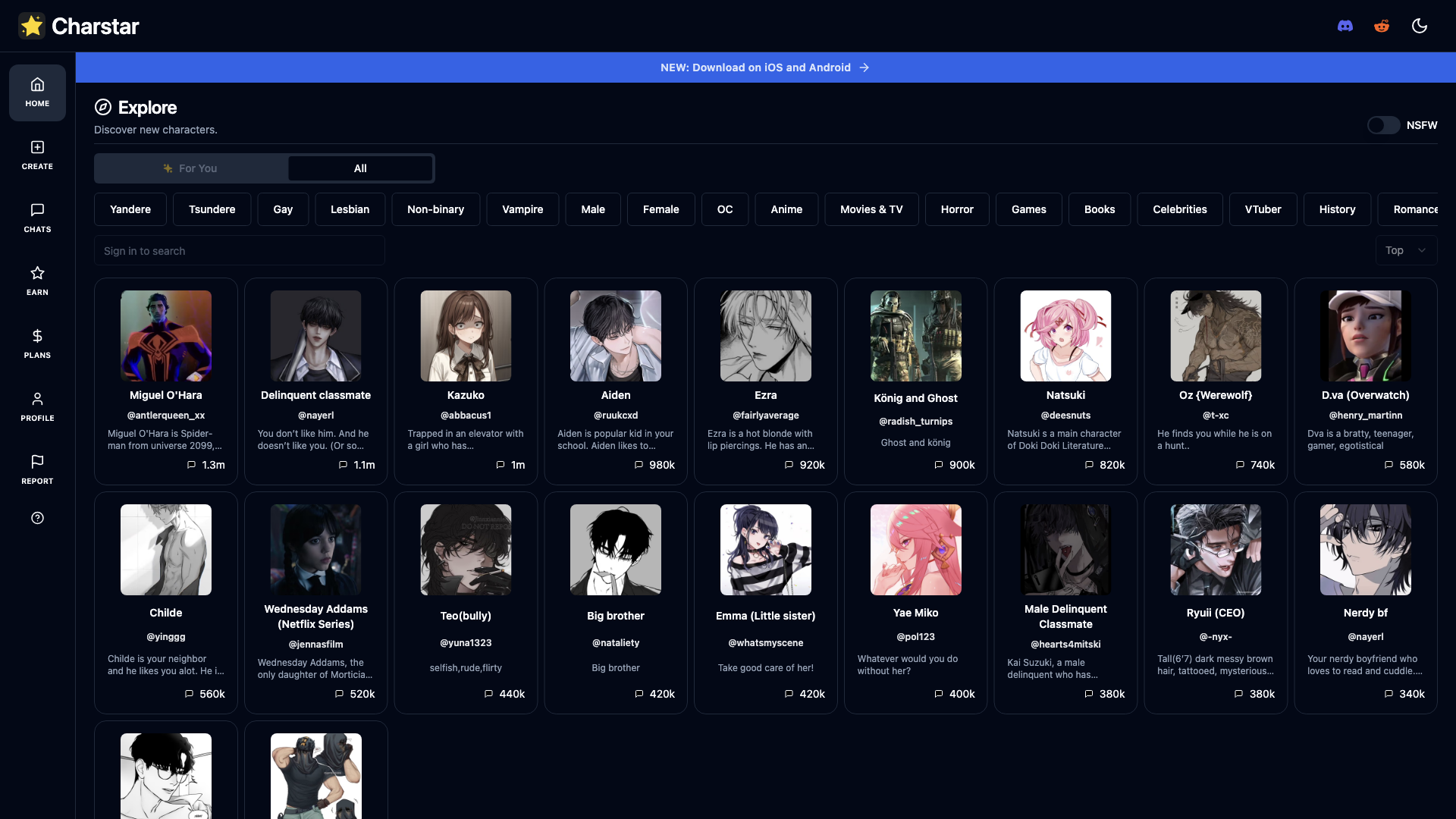This screenshot has height=819, width=1456.
Task: Click the Horror category filter
Action: [957, 209]
